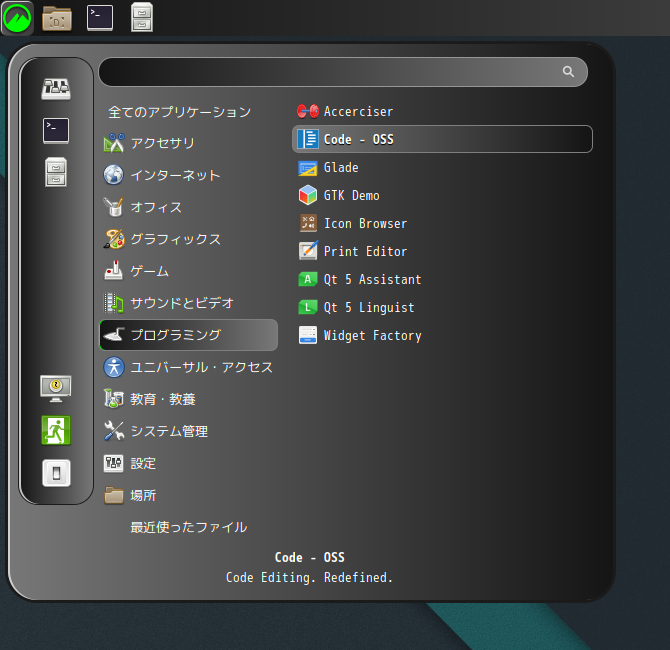This screenshot has height=650, width=670.
Task: Click the Print Editor pencil icon
Action: click(308, 251)
